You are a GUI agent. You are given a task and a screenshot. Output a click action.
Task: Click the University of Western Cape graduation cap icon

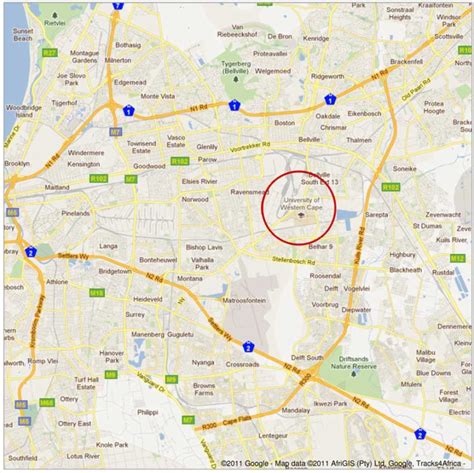click(301, 215)
